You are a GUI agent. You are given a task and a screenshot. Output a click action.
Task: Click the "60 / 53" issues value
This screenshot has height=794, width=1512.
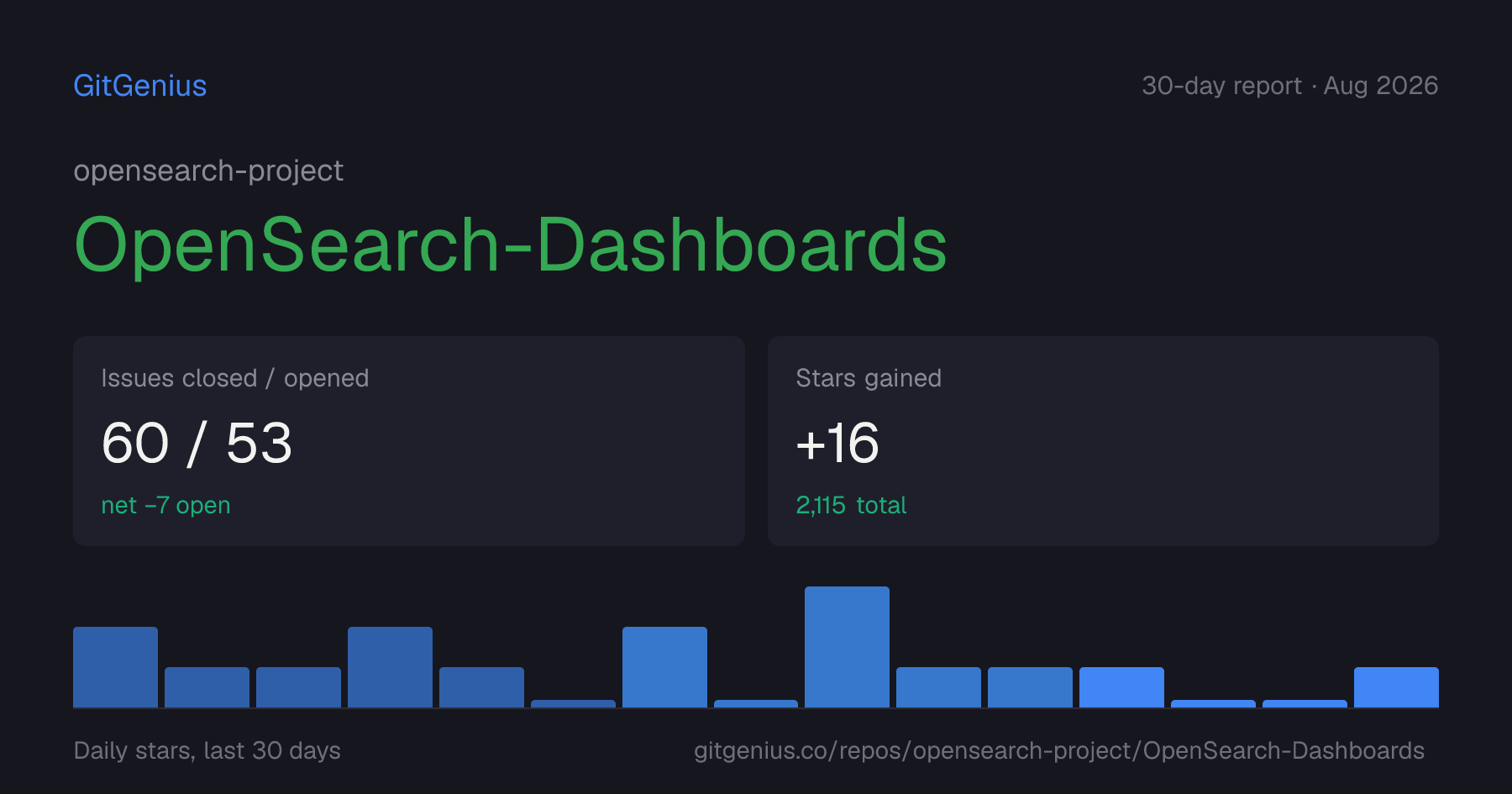(x=197, y=443)
